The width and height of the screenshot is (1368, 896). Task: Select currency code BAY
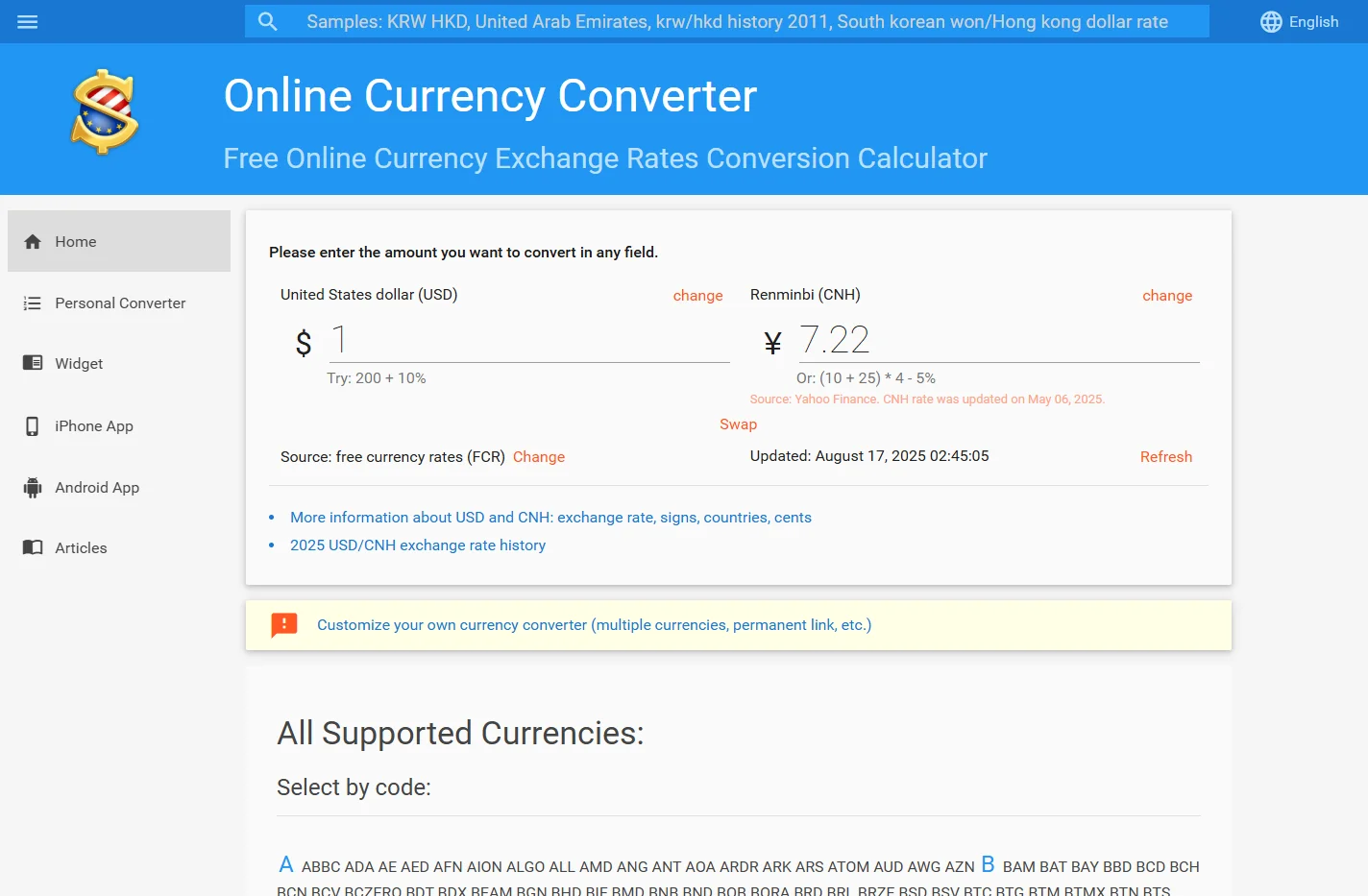tap(1085, 867)
